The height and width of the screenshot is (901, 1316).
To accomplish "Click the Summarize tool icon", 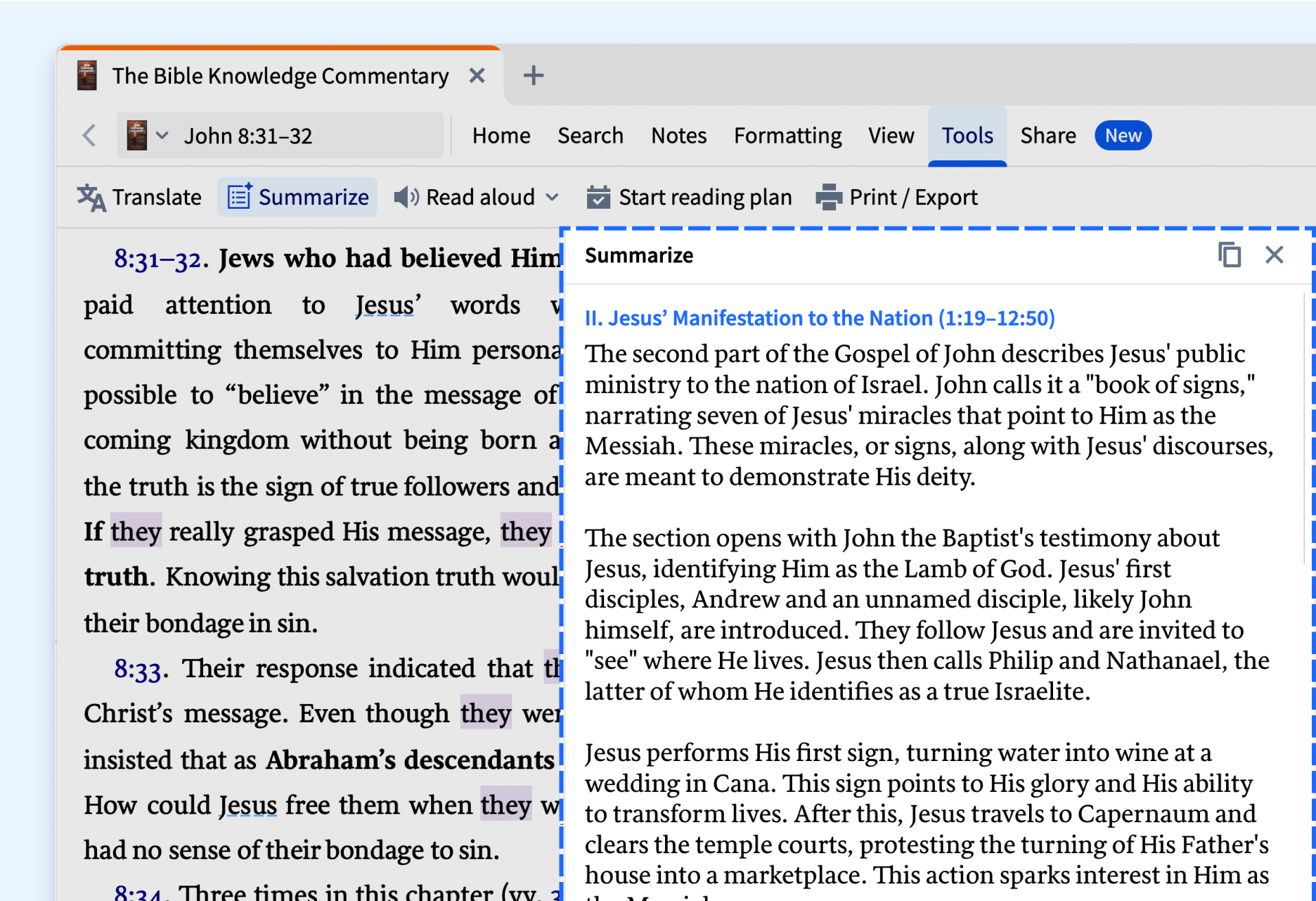I will 239,197.
